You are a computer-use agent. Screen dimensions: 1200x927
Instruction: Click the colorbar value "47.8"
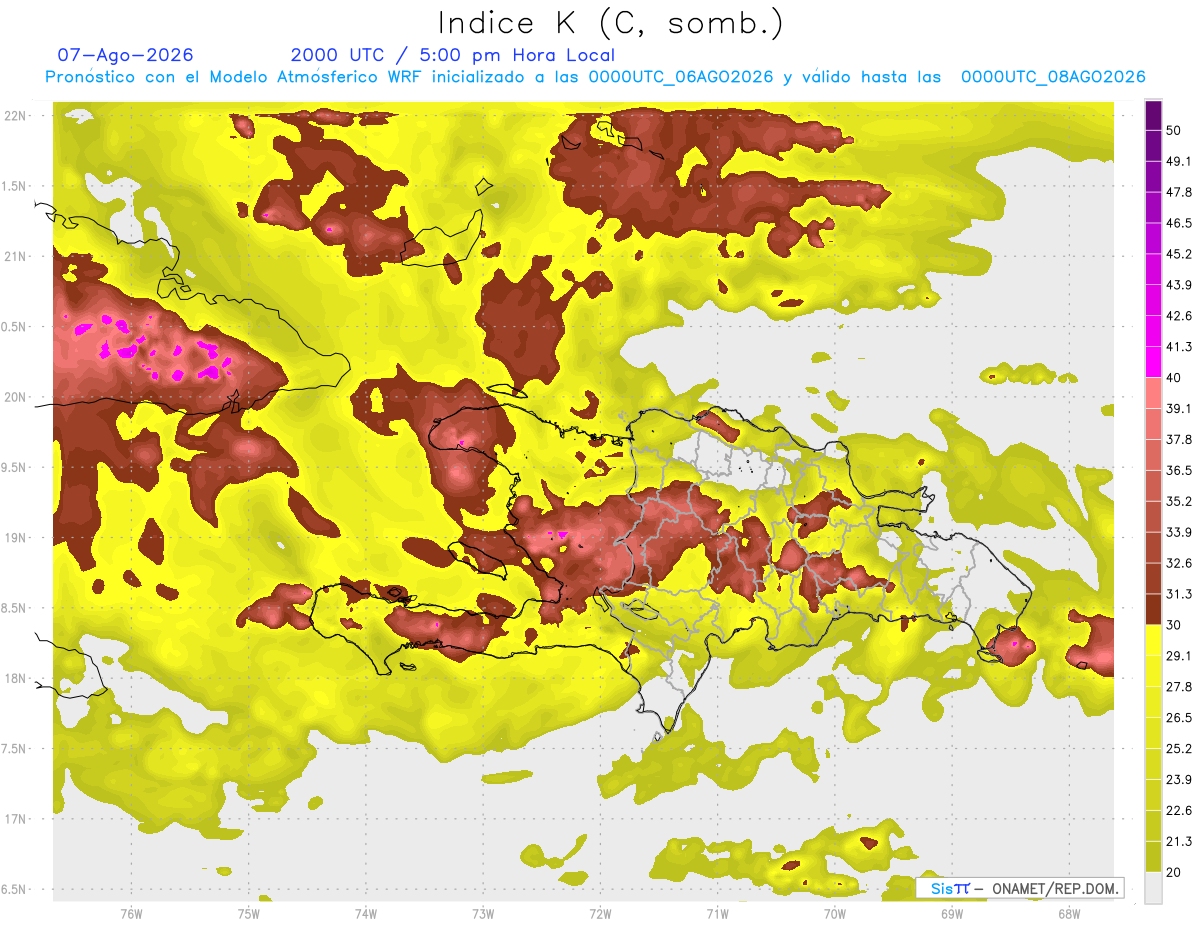[x=1179, y=192]
